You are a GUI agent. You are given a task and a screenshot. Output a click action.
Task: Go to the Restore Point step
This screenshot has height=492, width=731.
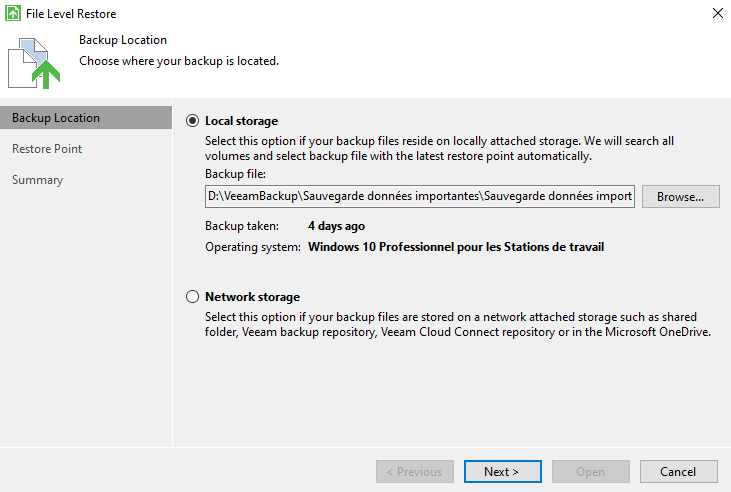pos(47,149)
